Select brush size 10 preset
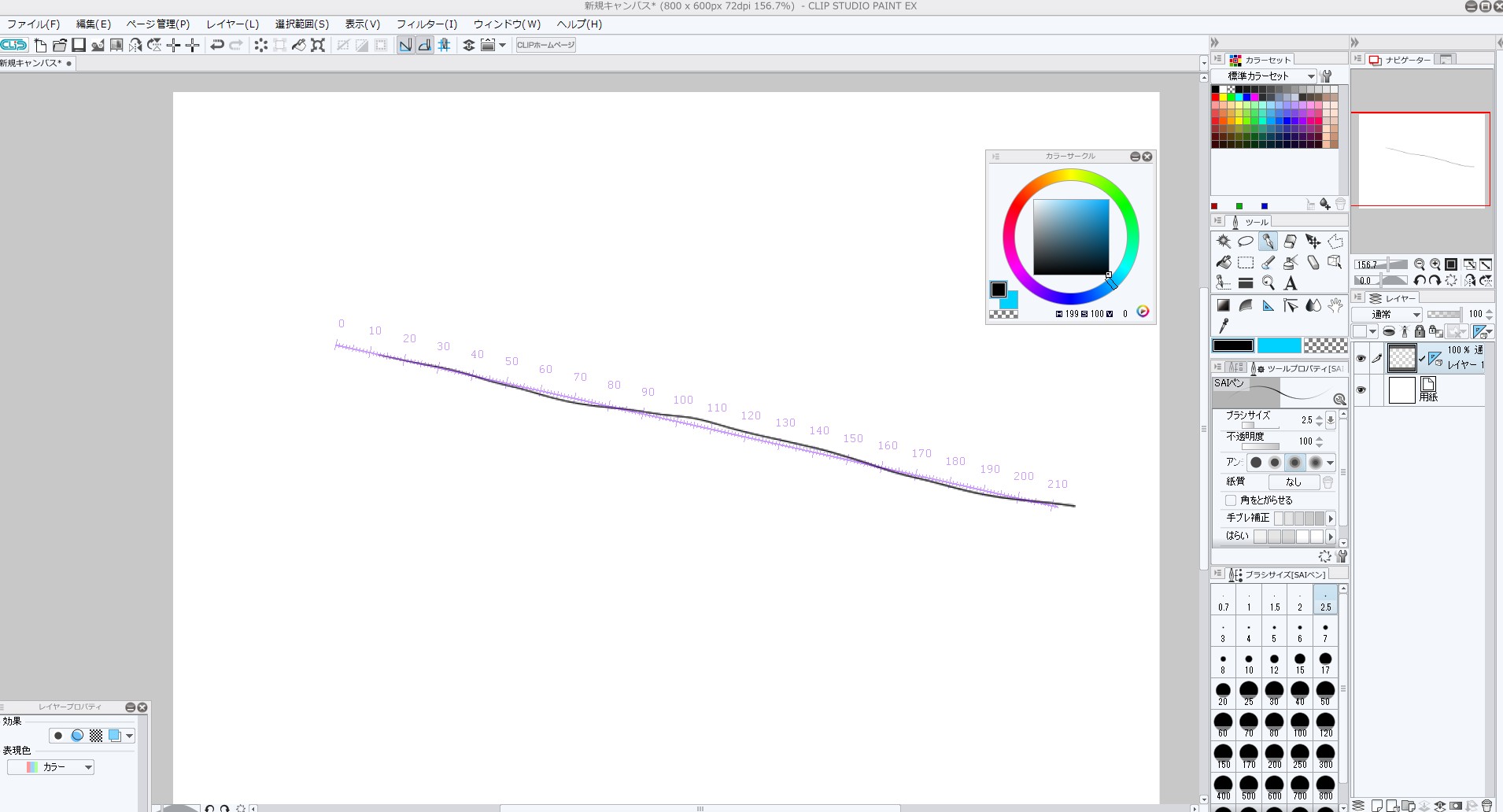1503x812 pixels. click(1249, 663)
